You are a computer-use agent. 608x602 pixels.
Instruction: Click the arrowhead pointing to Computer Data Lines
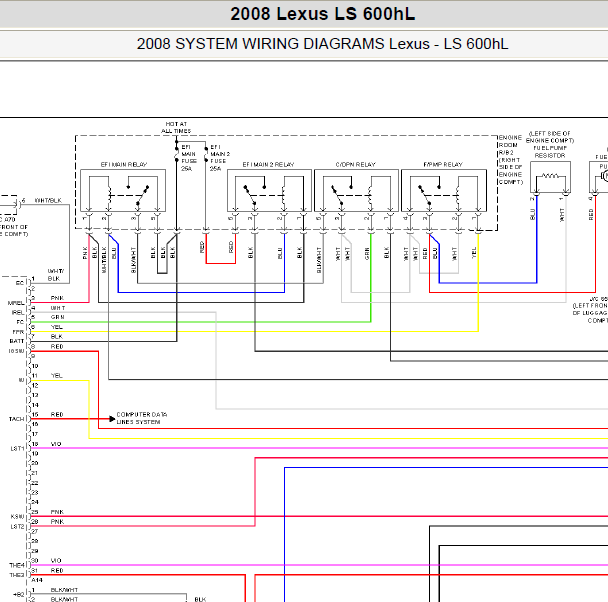(112, 419)
